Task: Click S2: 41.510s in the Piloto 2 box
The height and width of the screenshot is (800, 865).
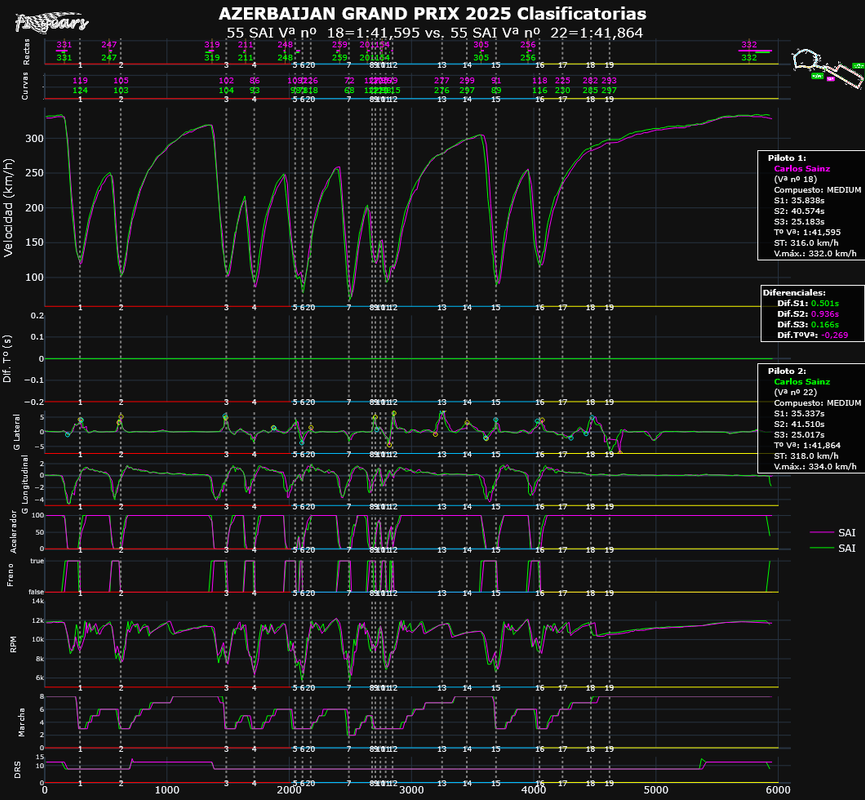Action: (x=799, y=424)
